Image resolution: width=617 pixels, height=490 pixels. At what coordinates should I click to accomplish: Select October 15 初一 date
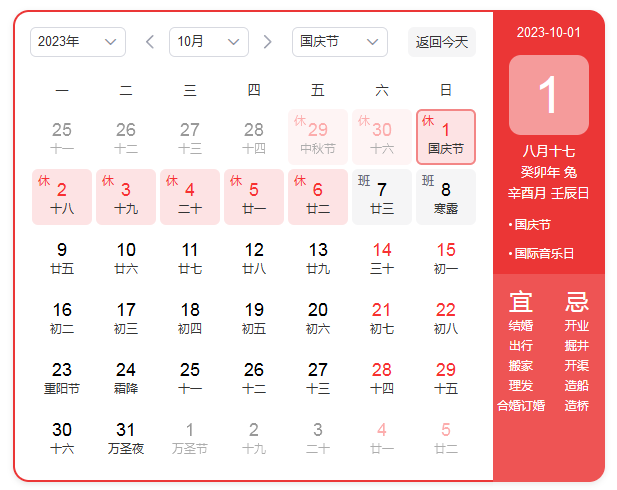tap(446, 257)
